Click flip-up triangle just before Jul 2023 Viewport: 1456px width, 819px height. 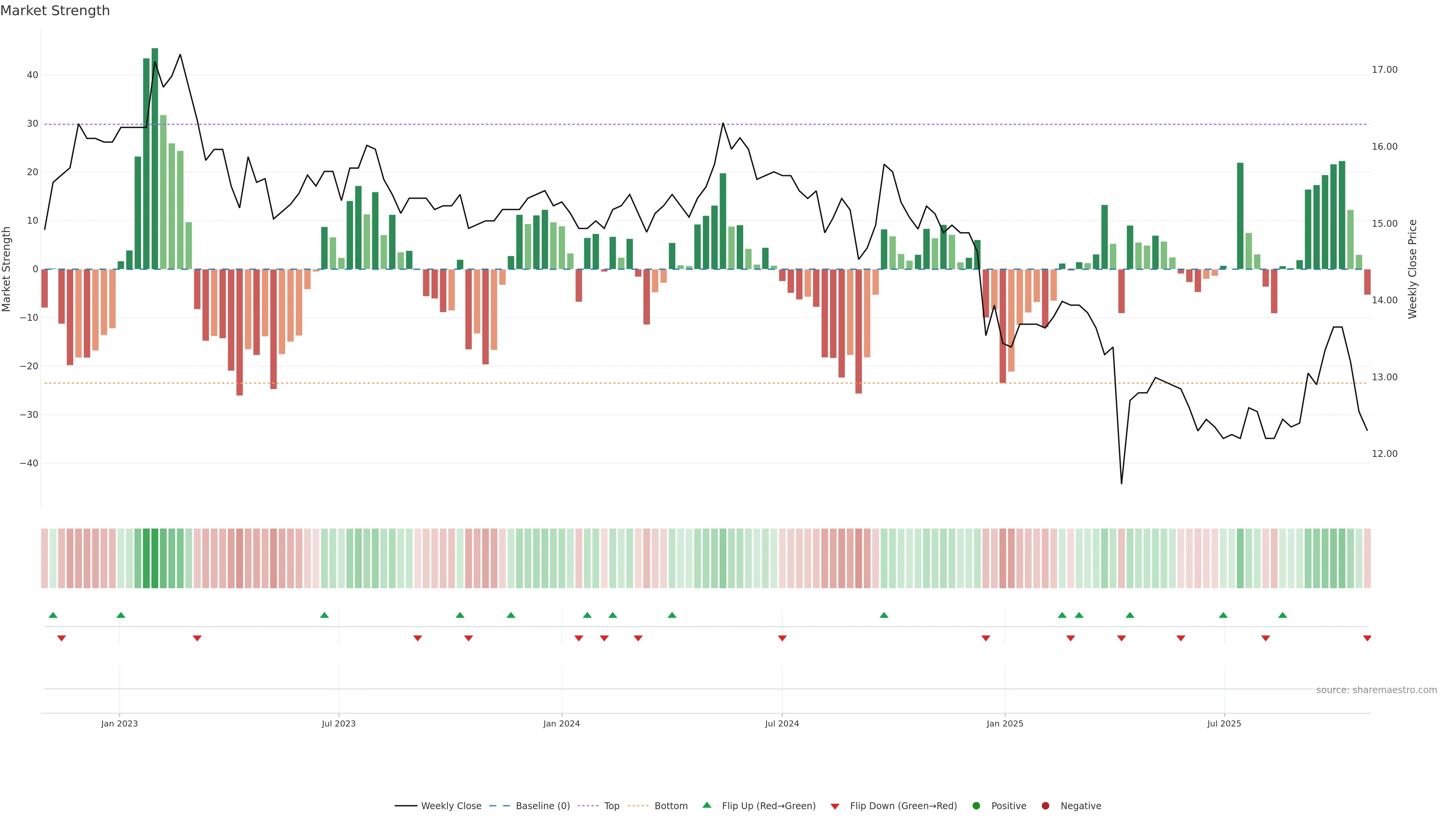(x=325, y=615)
